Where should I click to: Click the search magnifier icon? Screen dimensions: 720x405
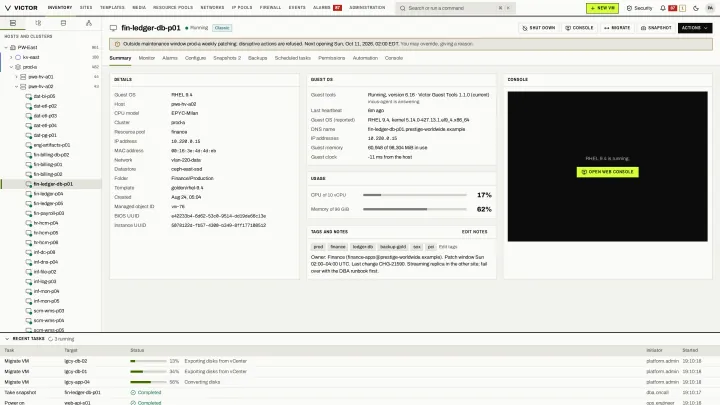403,8
